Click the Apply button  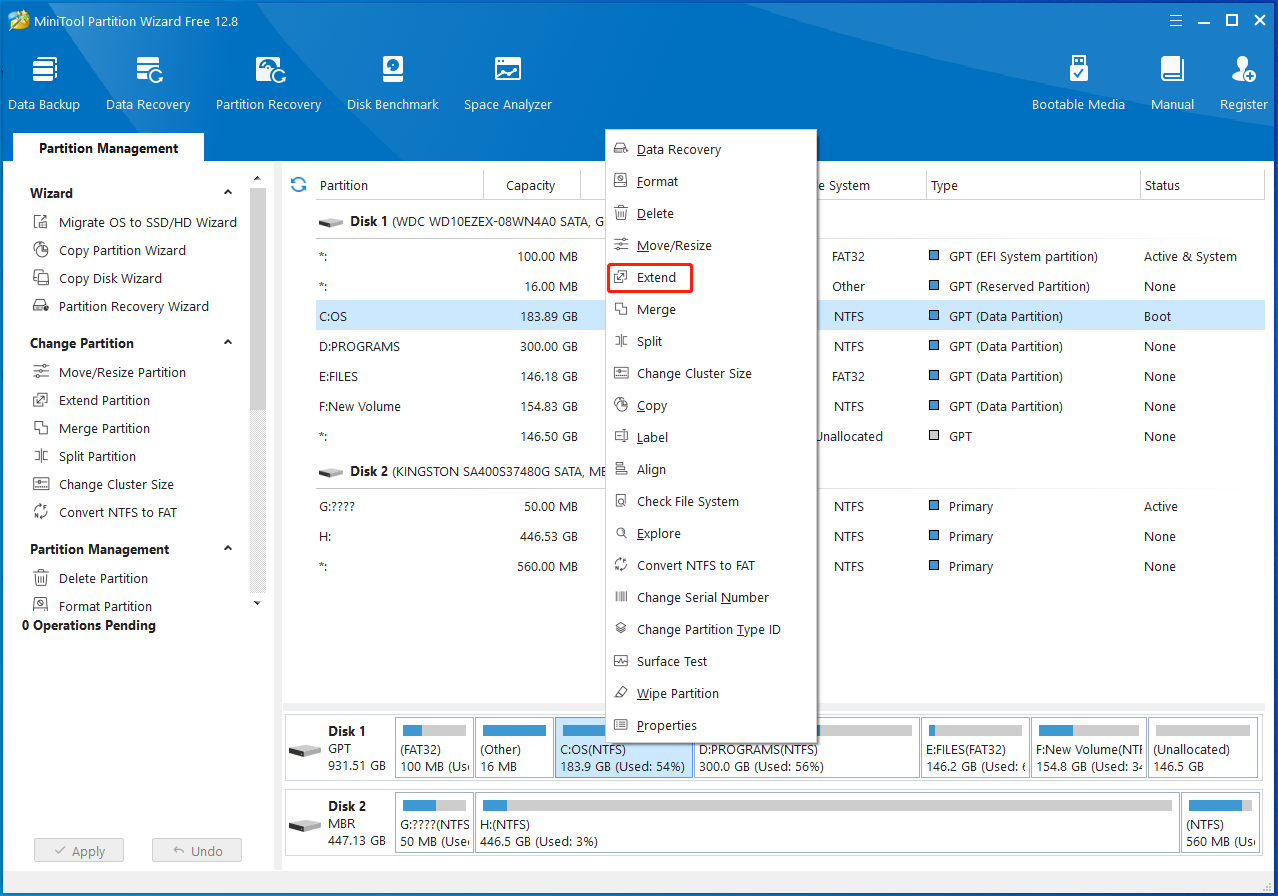coord(78,851)
